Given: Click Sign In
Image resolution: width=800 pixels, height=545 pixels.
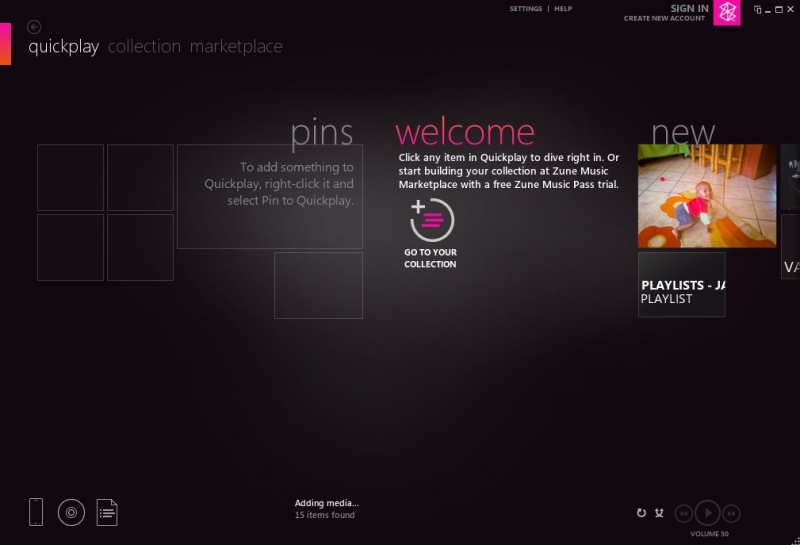Looking at the screenshot, I should coord(689,8).
